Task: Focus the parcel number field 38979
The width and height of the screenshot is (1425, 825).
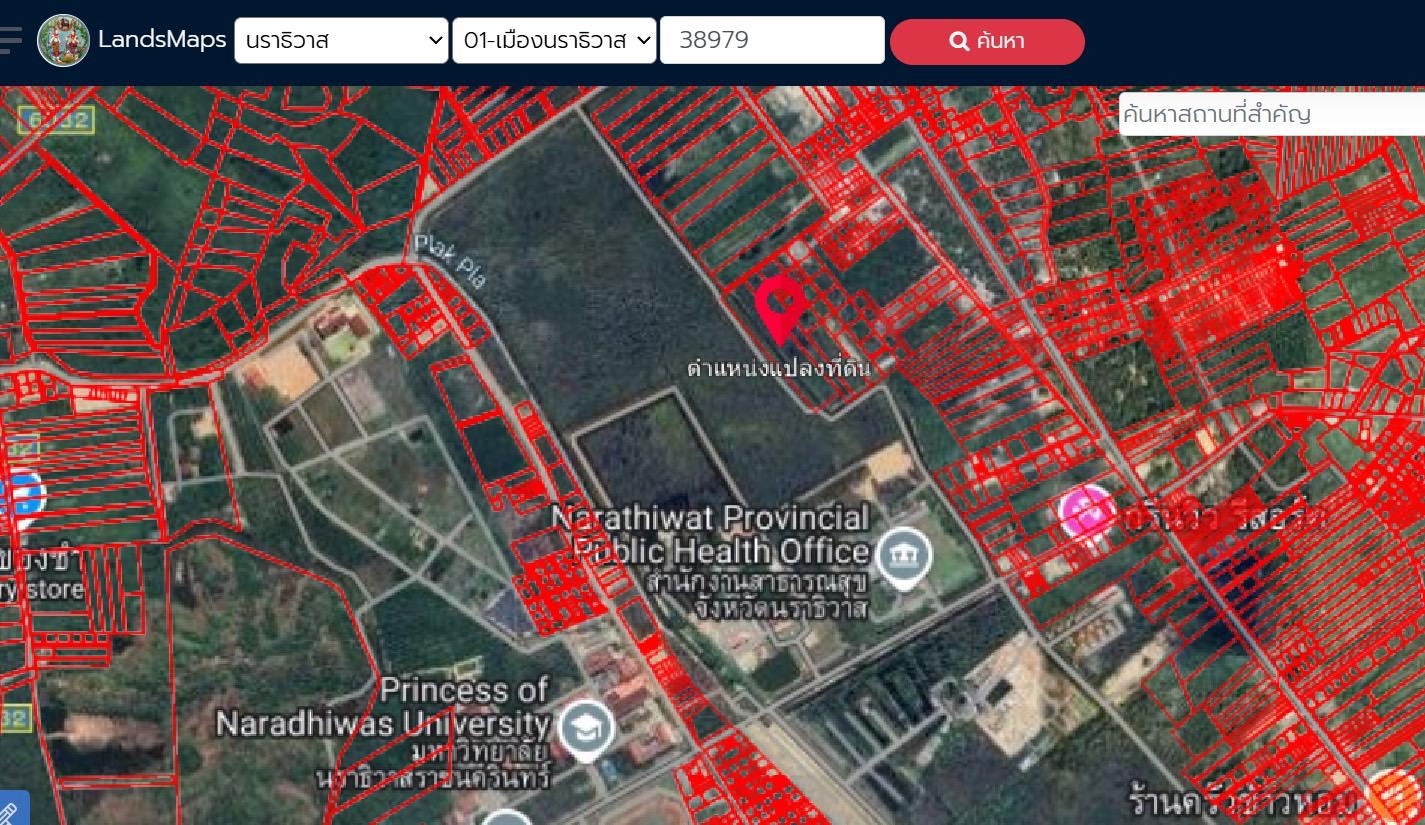Action: point(772,40)
